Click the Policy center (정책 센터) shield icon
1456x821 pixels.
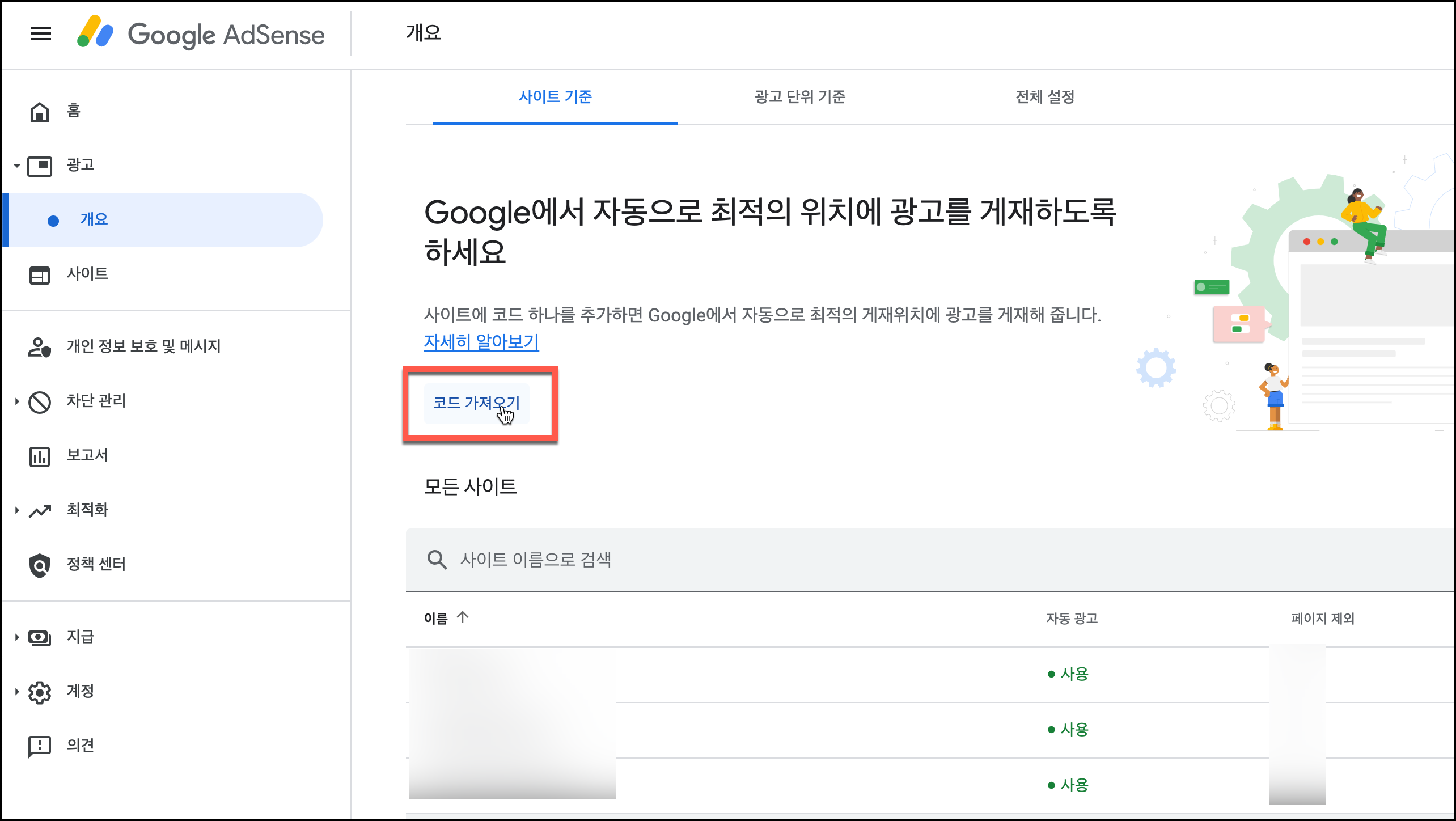[40, 565]
